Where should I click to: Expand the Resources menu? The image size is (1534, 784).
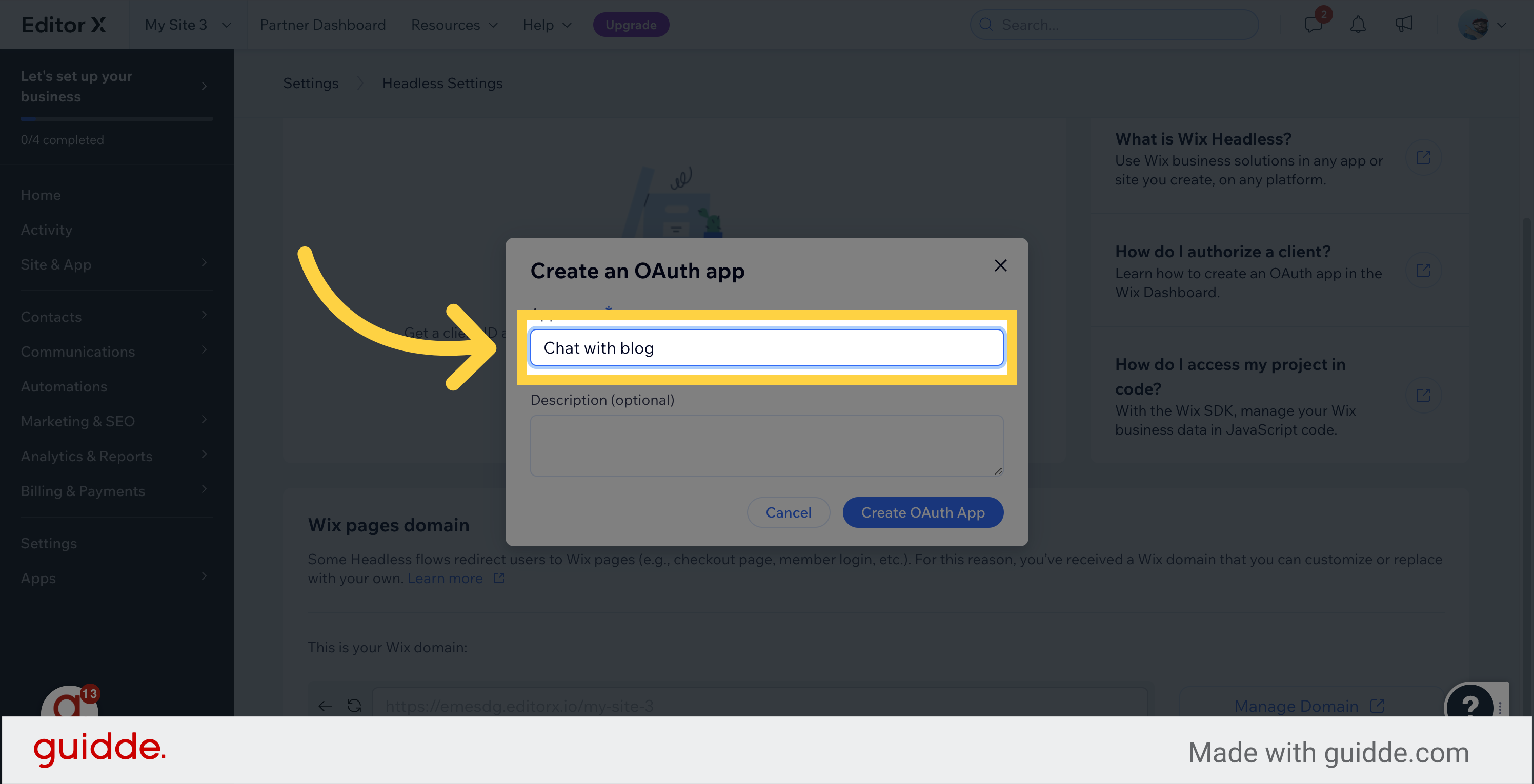click(454, 25)
